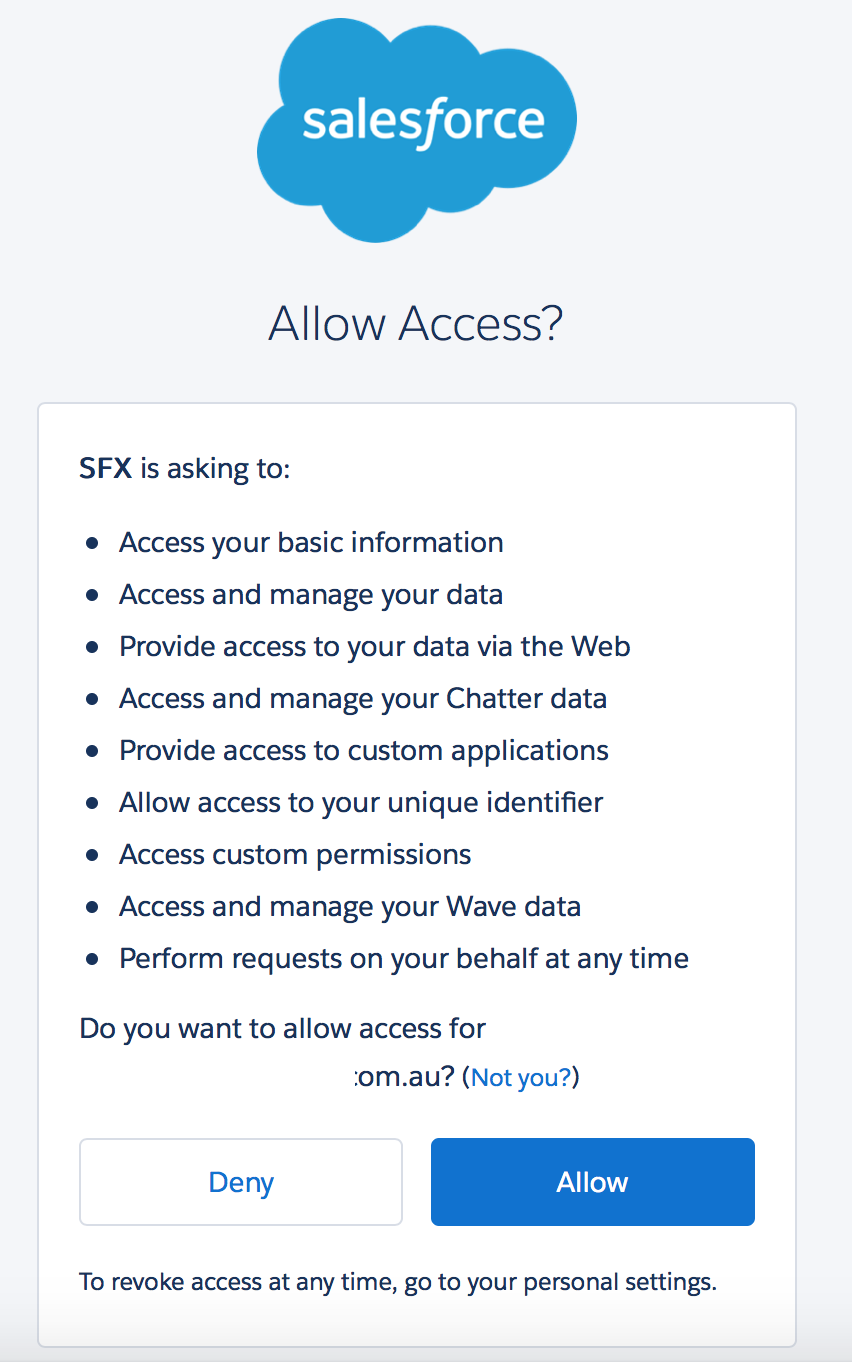Click "Perform requests on your behalf" item
The width and height of the screenshot is (852, 1362).
(404, 958)
